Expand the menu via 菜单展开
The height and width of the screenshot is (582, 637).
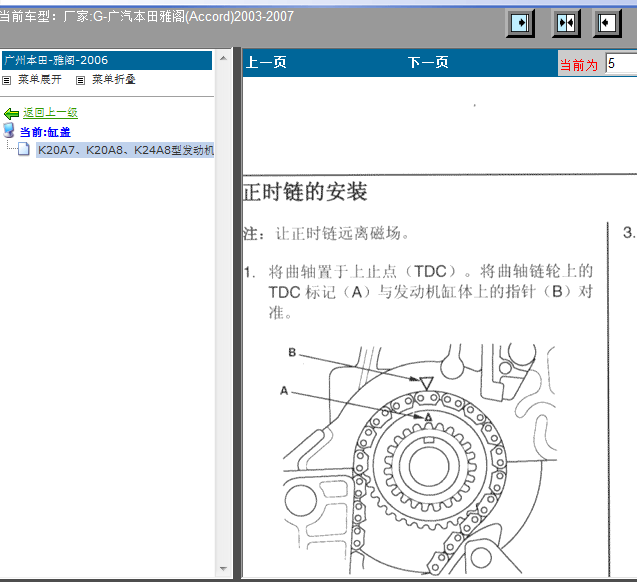click(39, 80)
